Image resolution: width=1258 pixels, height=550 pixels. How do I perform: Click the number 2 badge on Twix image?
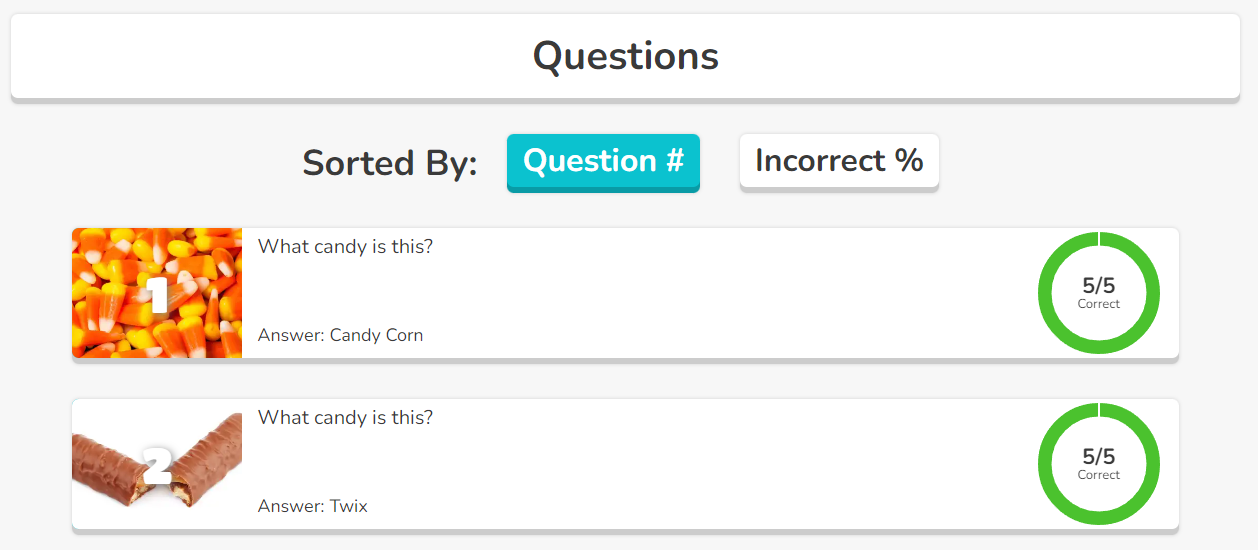(158, 465)
